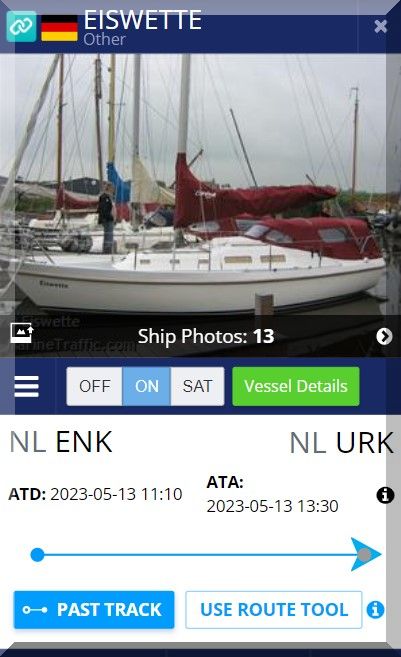401x657 pixels.
Task: Select the SAT toggle option
Action: 197,386
